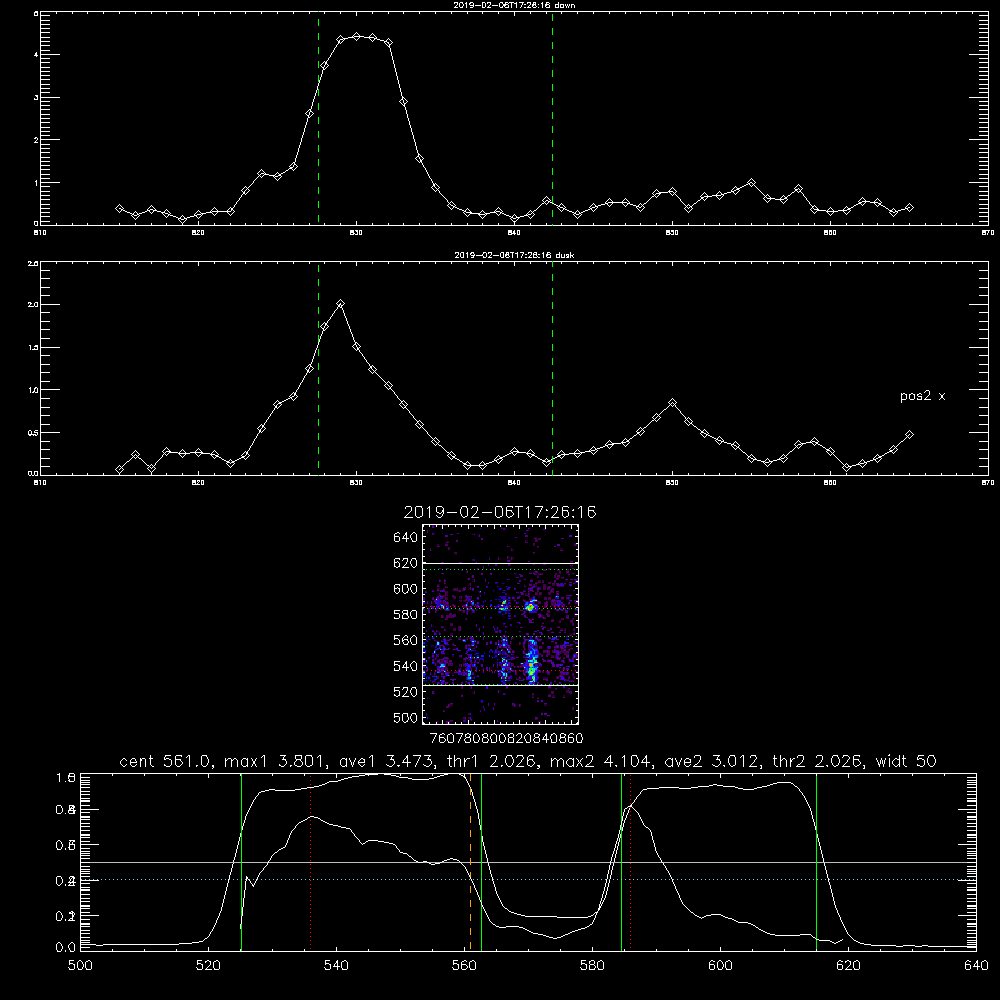Click x-axis label 560 of the bottom profile plot

tap(464, 966)
